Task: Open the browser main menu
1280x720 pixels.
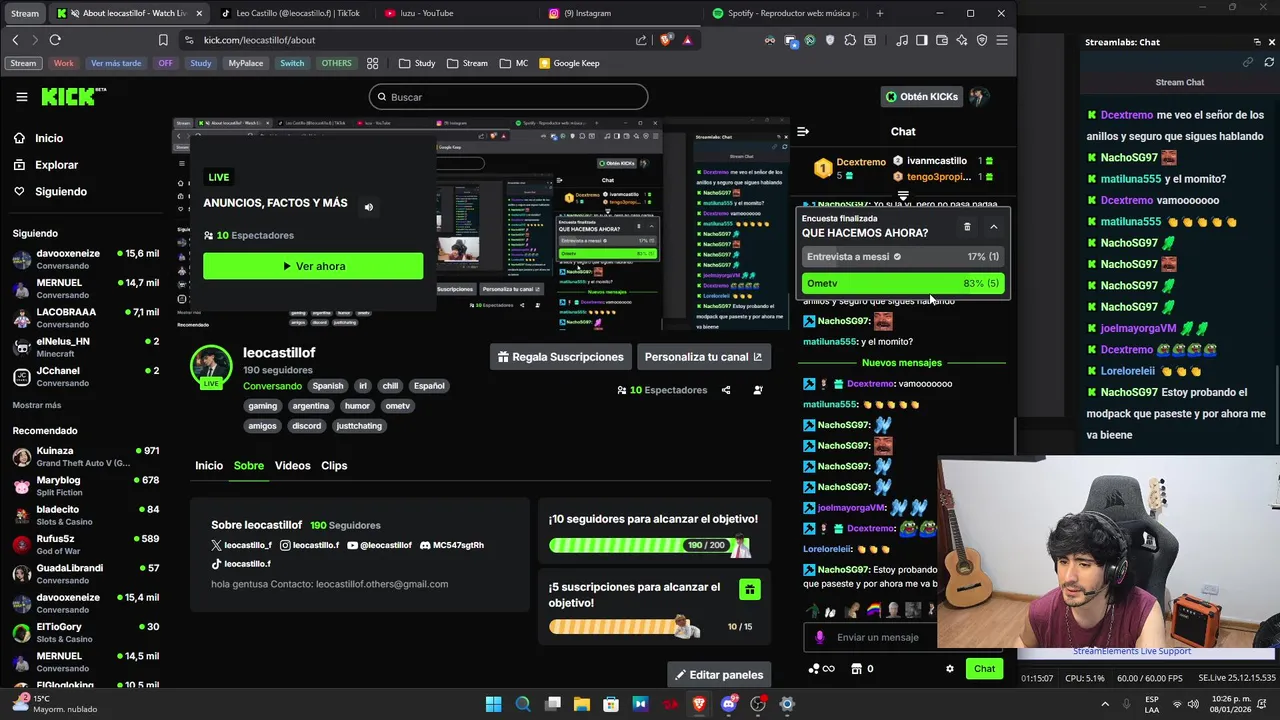Action: (x=1002, y=40)
